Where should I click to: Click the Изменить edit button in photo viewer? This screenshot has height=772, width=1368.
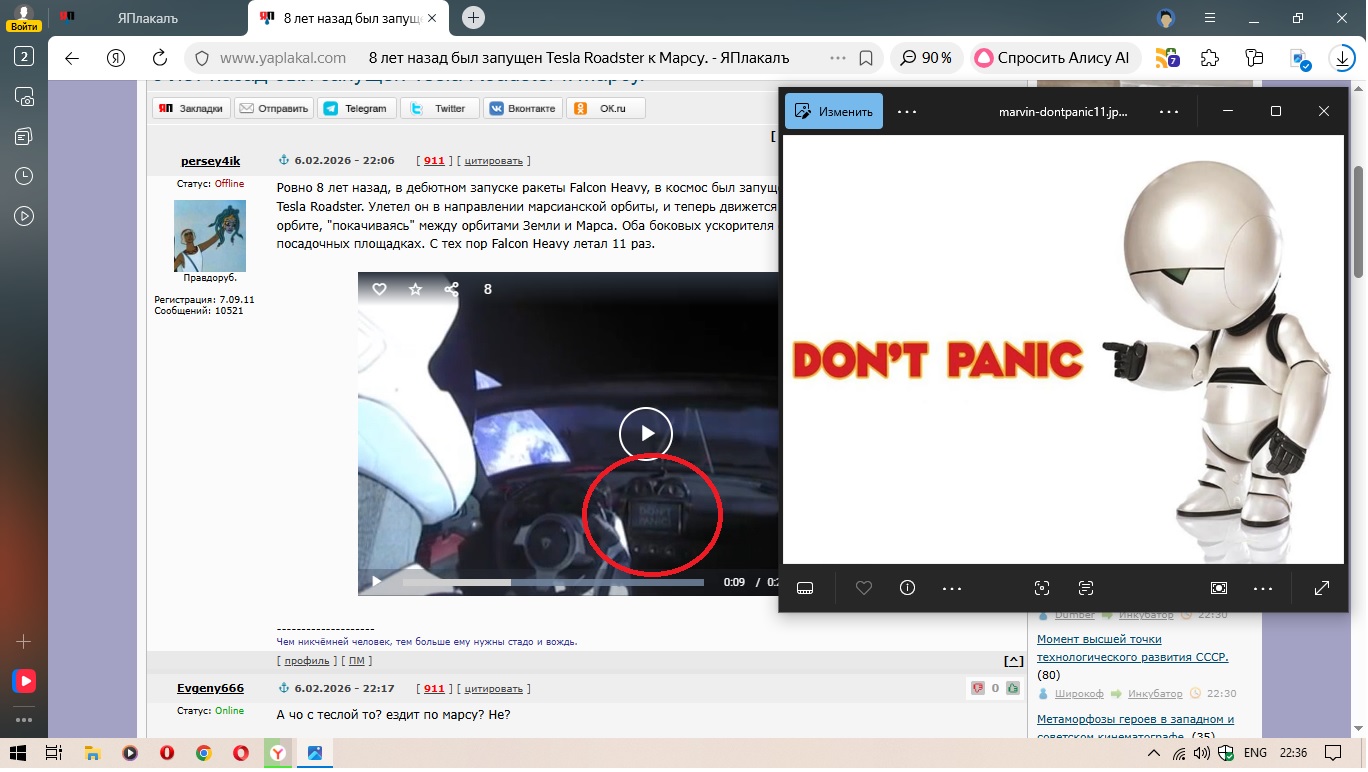point(834,111)
